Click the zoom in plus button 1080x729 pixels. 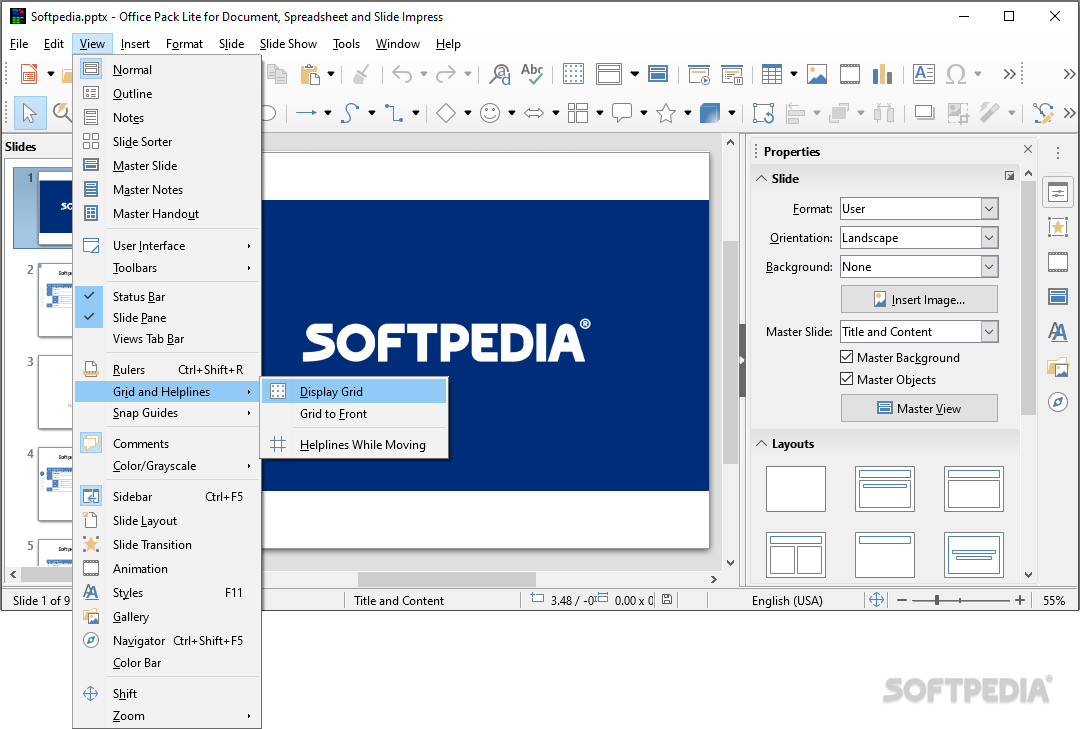[1019, 600]
